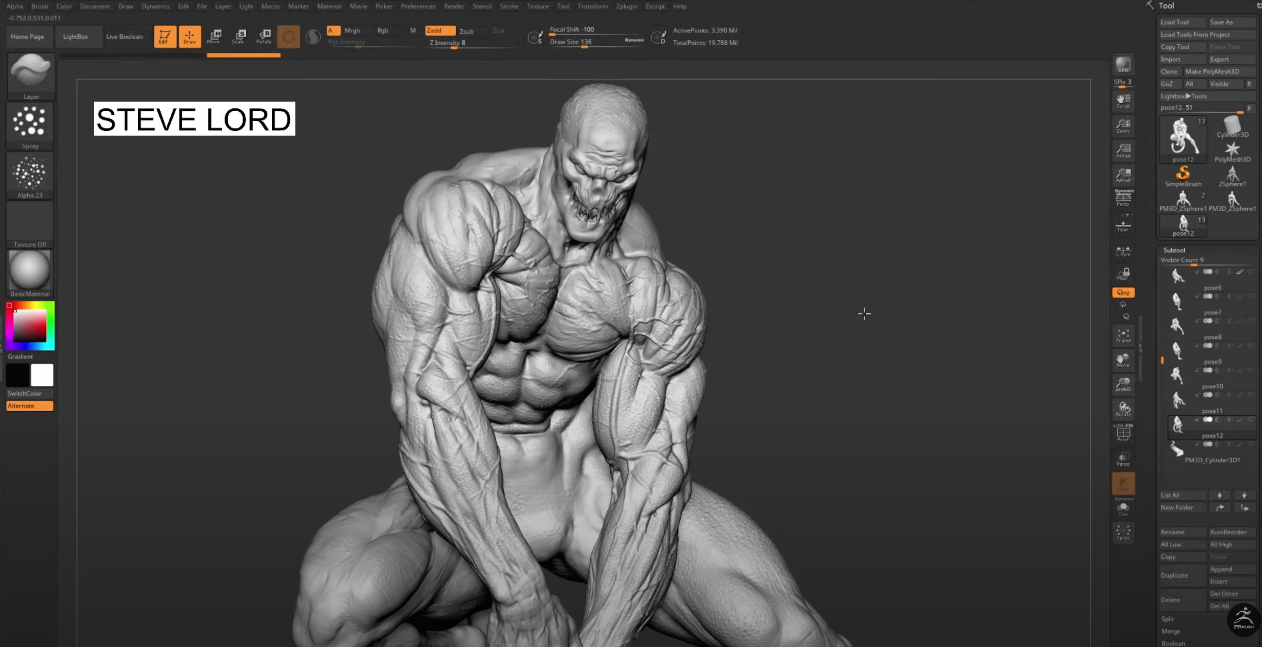Open the Spray stroke picker
The width and height of the screenshot is (1262, 647).
(30, 125)
